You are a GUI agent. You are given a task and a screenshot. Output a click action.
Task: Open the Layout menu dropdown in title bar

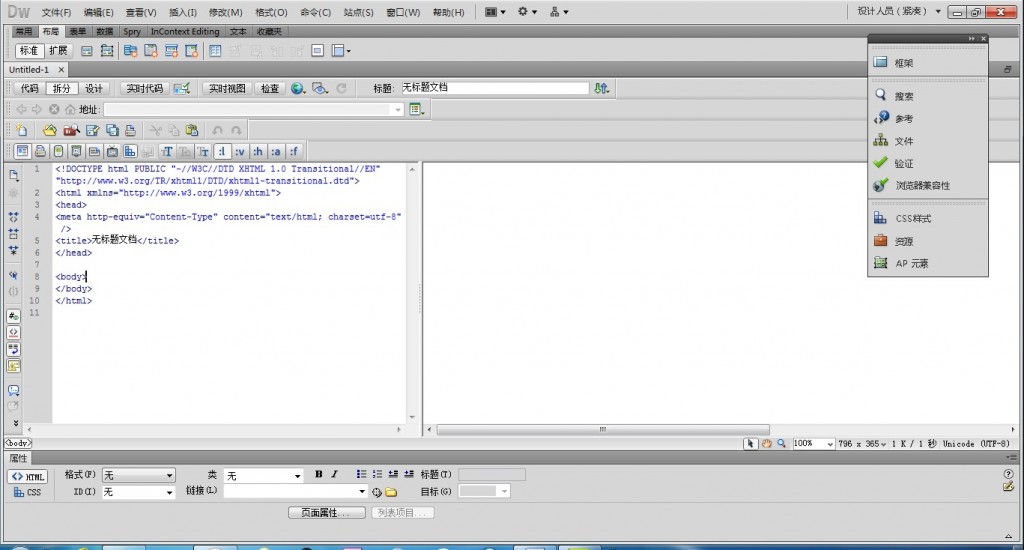pyautogui.click(x=495, y=12)
